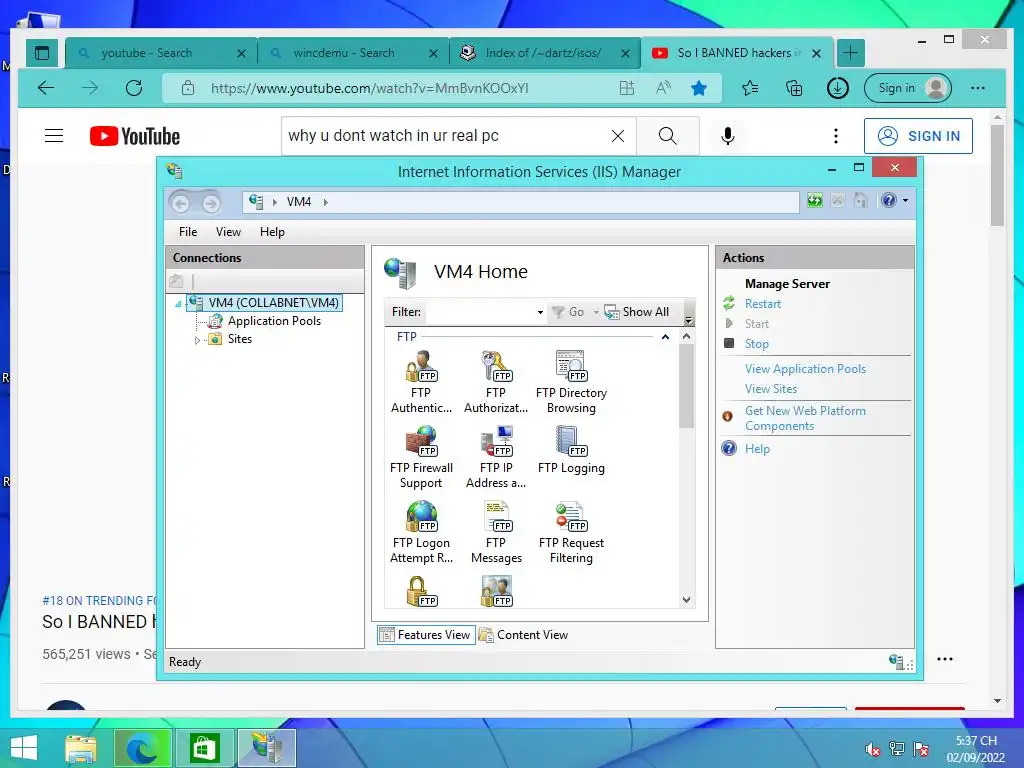Click the green refresh page icon

click(x=814, y=200)
